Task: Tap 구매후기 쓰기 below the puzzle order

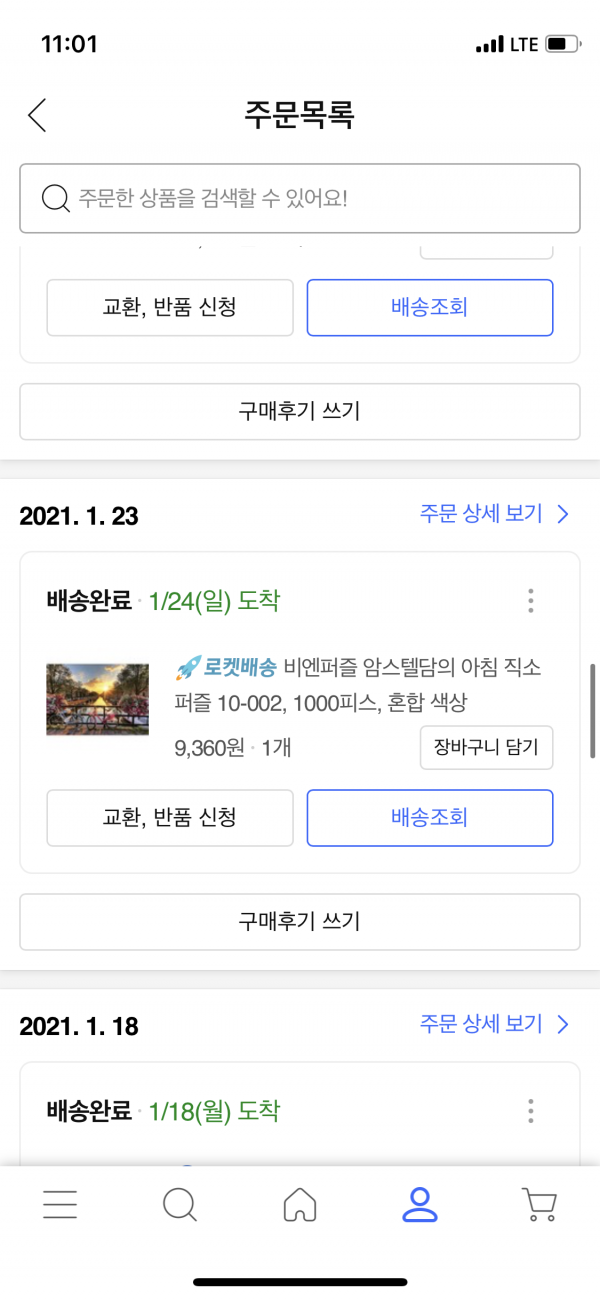Action: [x=300, y=922]
